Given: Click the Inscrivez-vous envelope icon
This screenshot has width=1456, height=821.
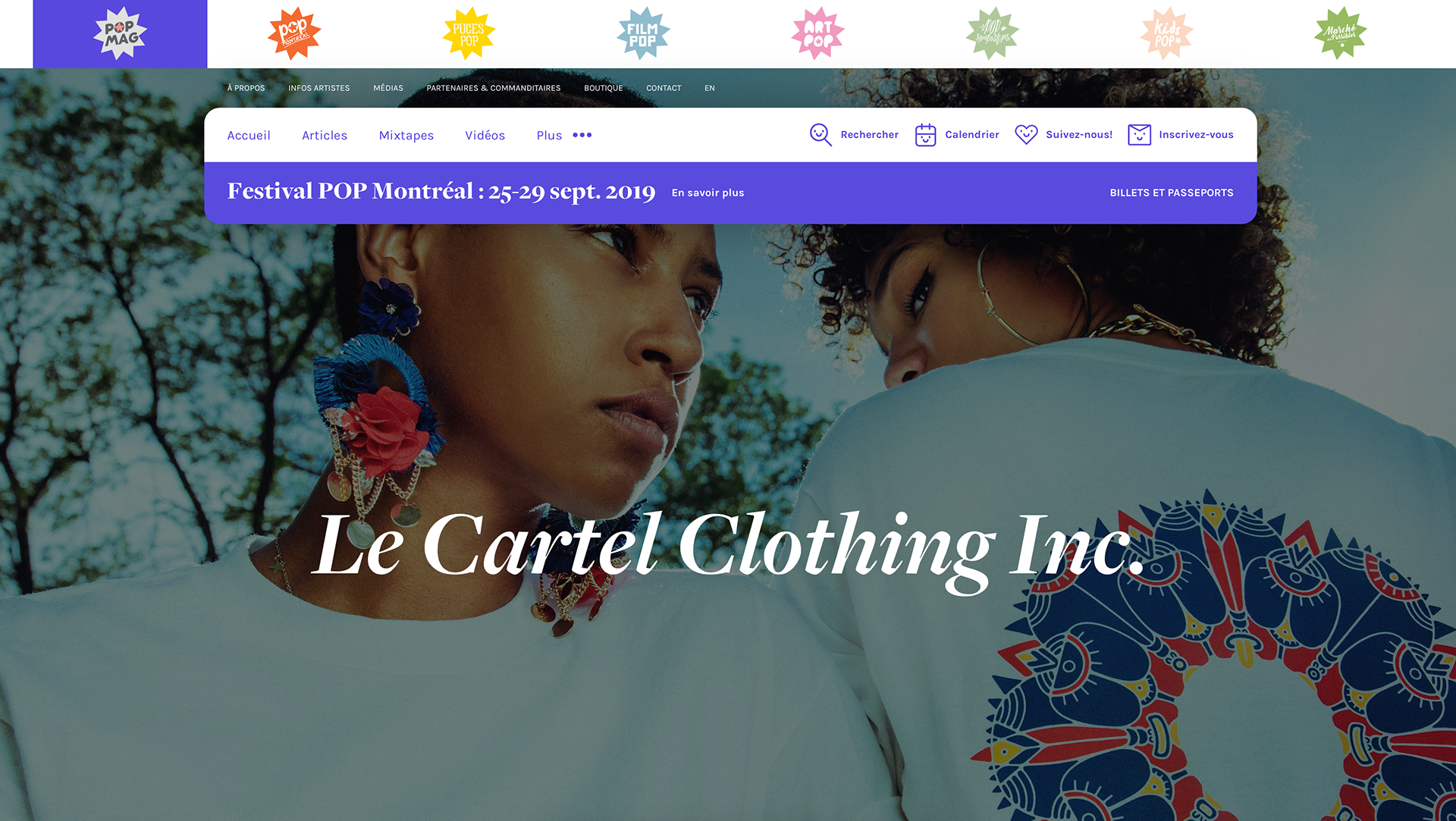Looking at the screenshot, I should [x=1139, y=135].
